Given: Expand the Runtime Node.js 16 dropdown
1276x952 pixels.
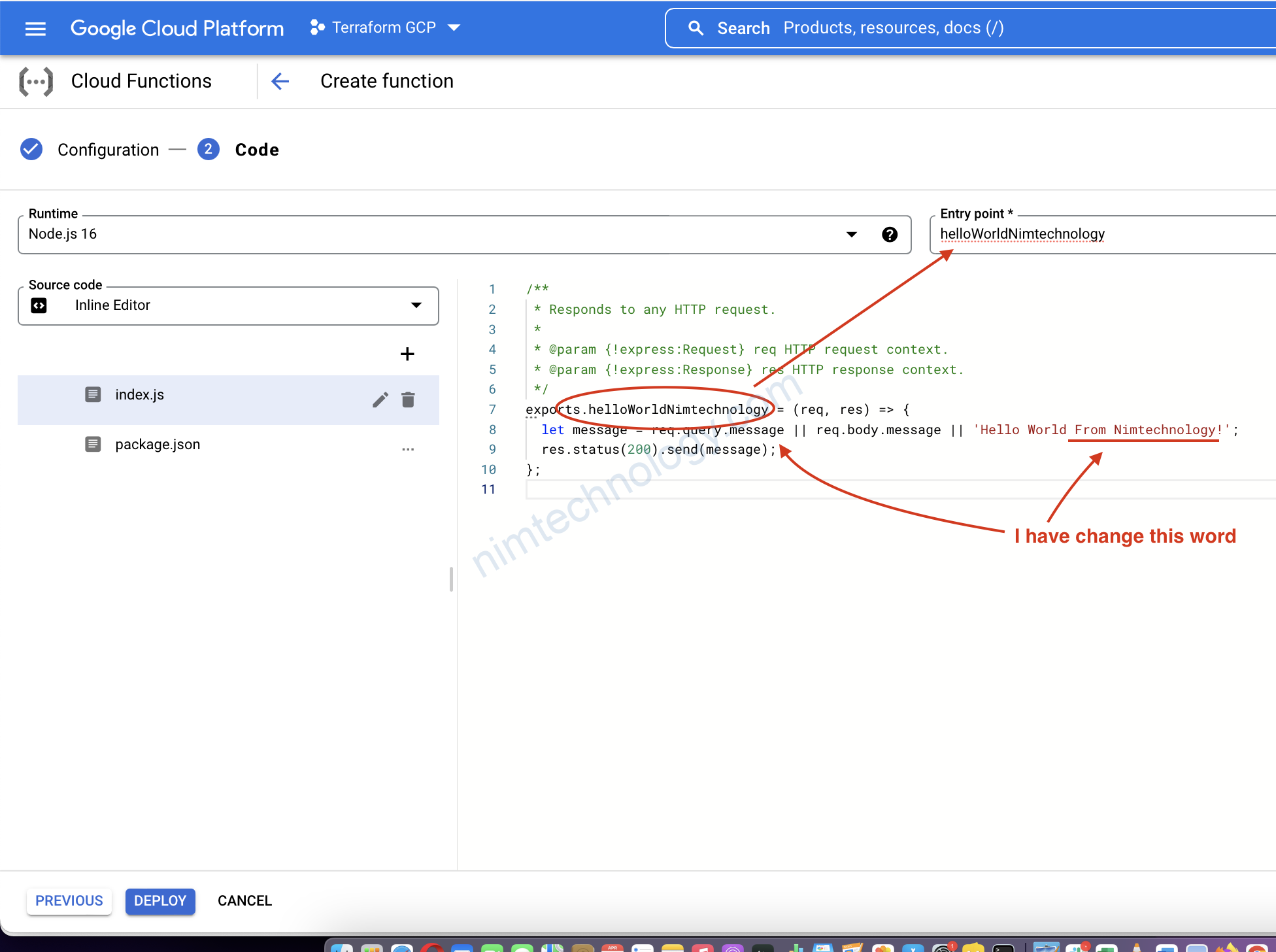Looking at the screenshot, I should 851,235.
